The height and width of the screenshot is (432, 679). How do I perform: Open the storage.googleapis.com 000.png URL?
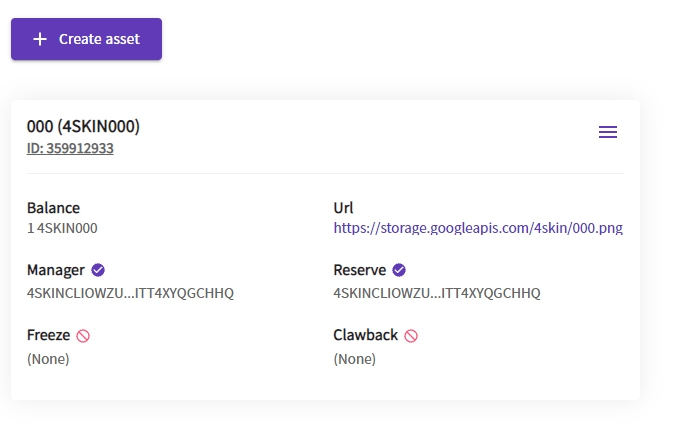478,228
